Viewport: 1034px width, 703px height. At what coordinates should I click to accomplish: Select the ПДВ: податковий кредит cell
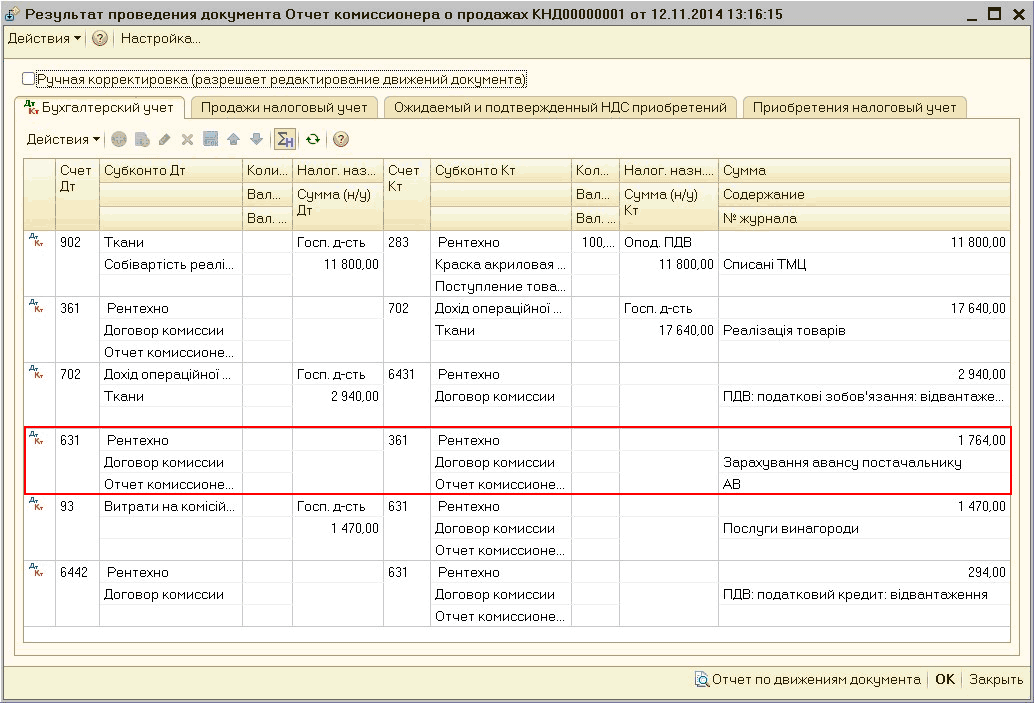864,594
